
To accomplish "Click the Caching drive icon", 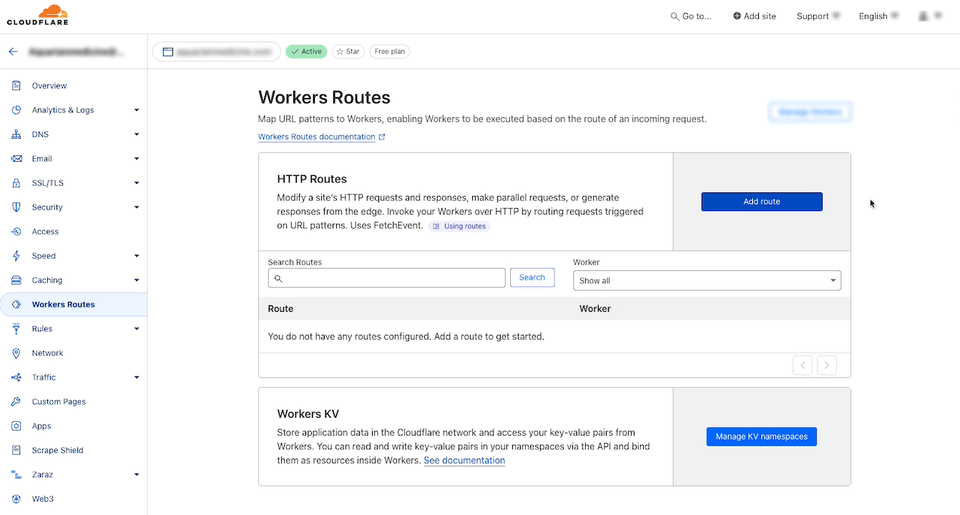I will click(17, 280).
